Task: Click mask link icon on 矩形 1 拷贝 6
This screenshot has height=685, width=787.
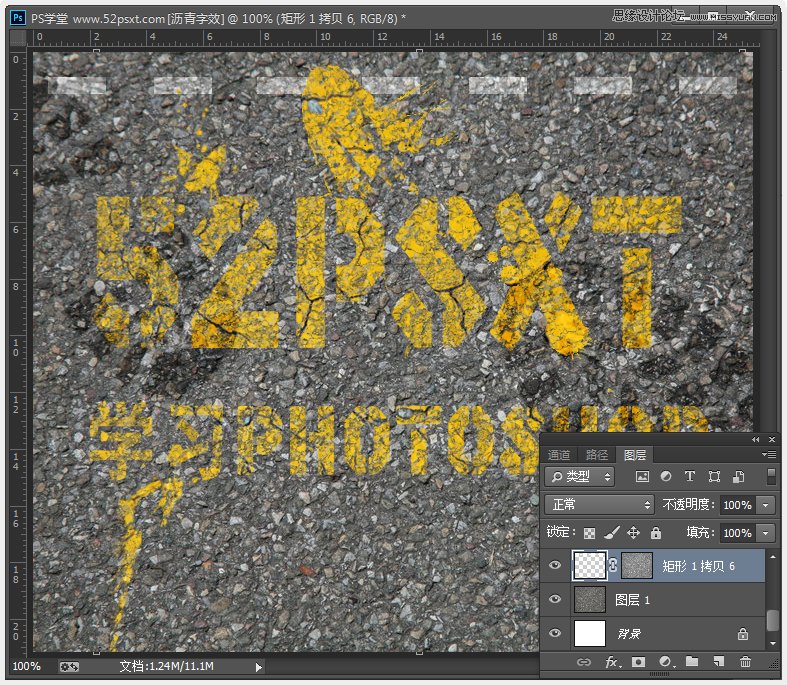Action: [612, 565]
